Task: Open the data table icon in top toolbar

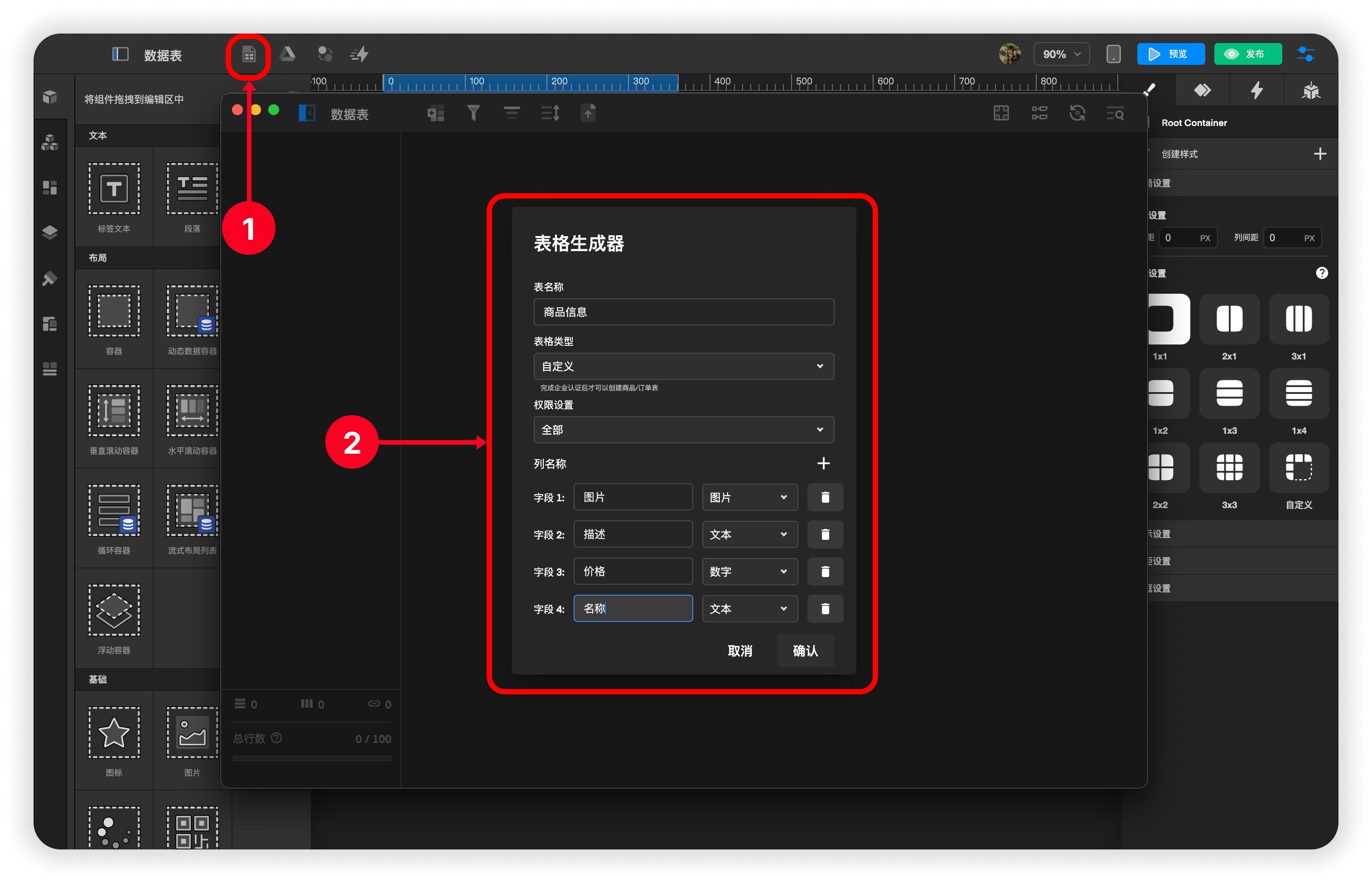Action: [x=248, y=55]
